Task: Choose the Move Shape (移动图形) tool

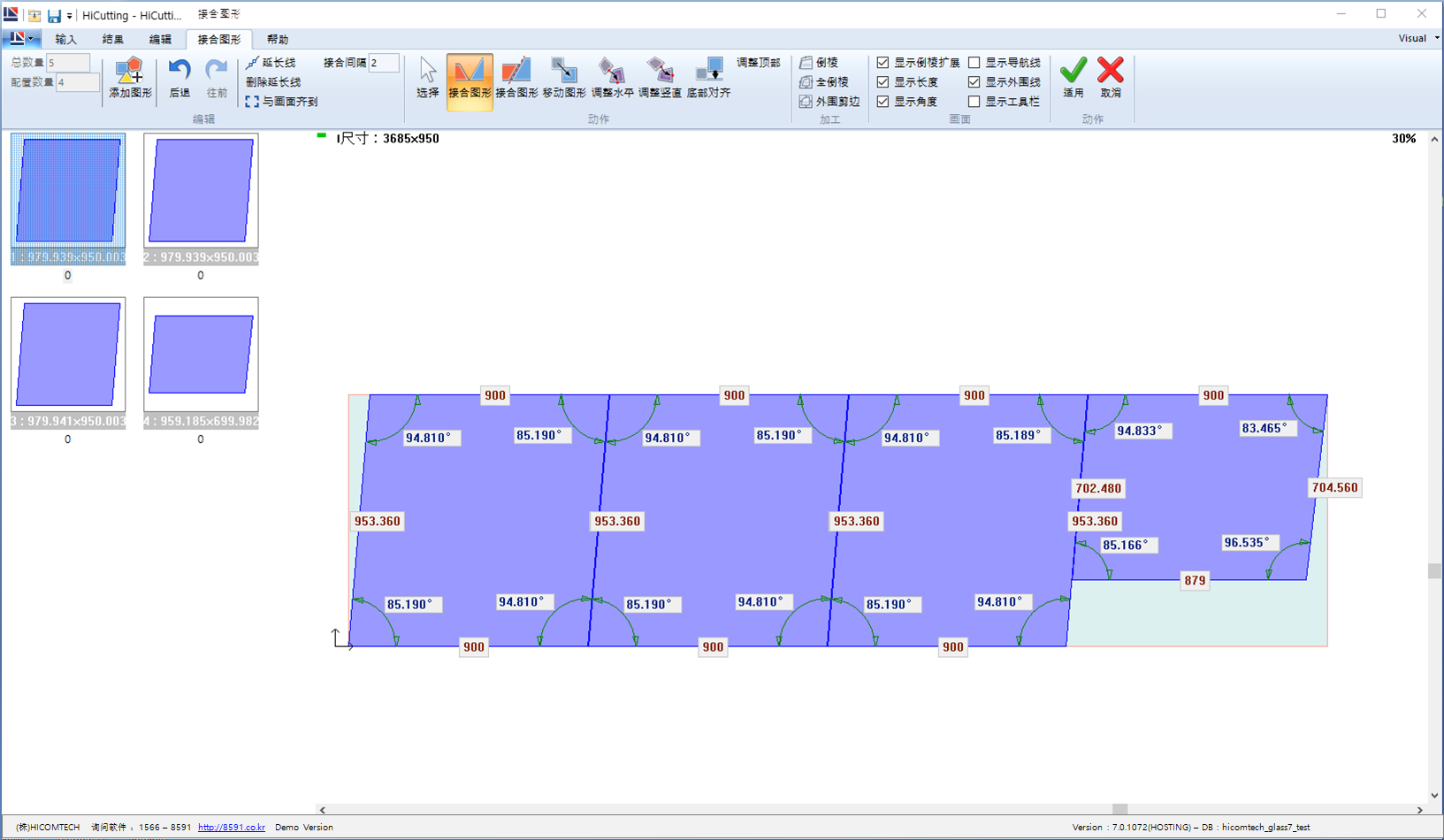Action: (563, 72)
